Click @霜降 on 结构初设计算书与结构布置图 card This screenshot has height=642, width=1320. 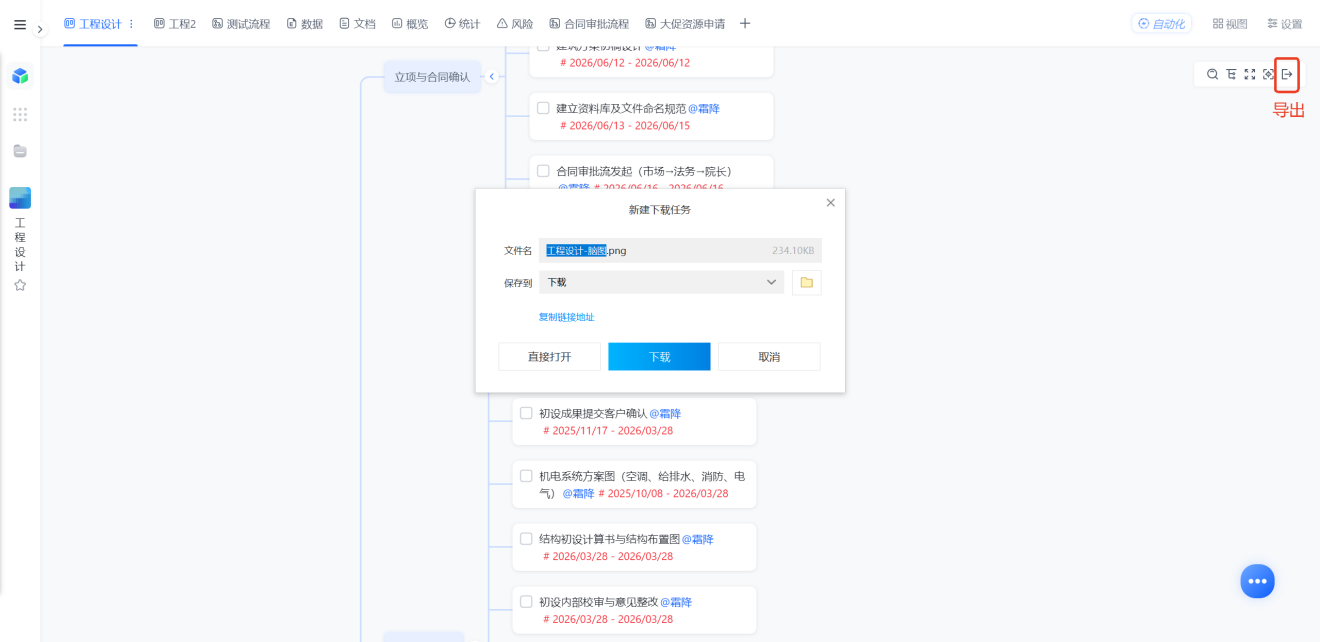(x=698, y=539)
